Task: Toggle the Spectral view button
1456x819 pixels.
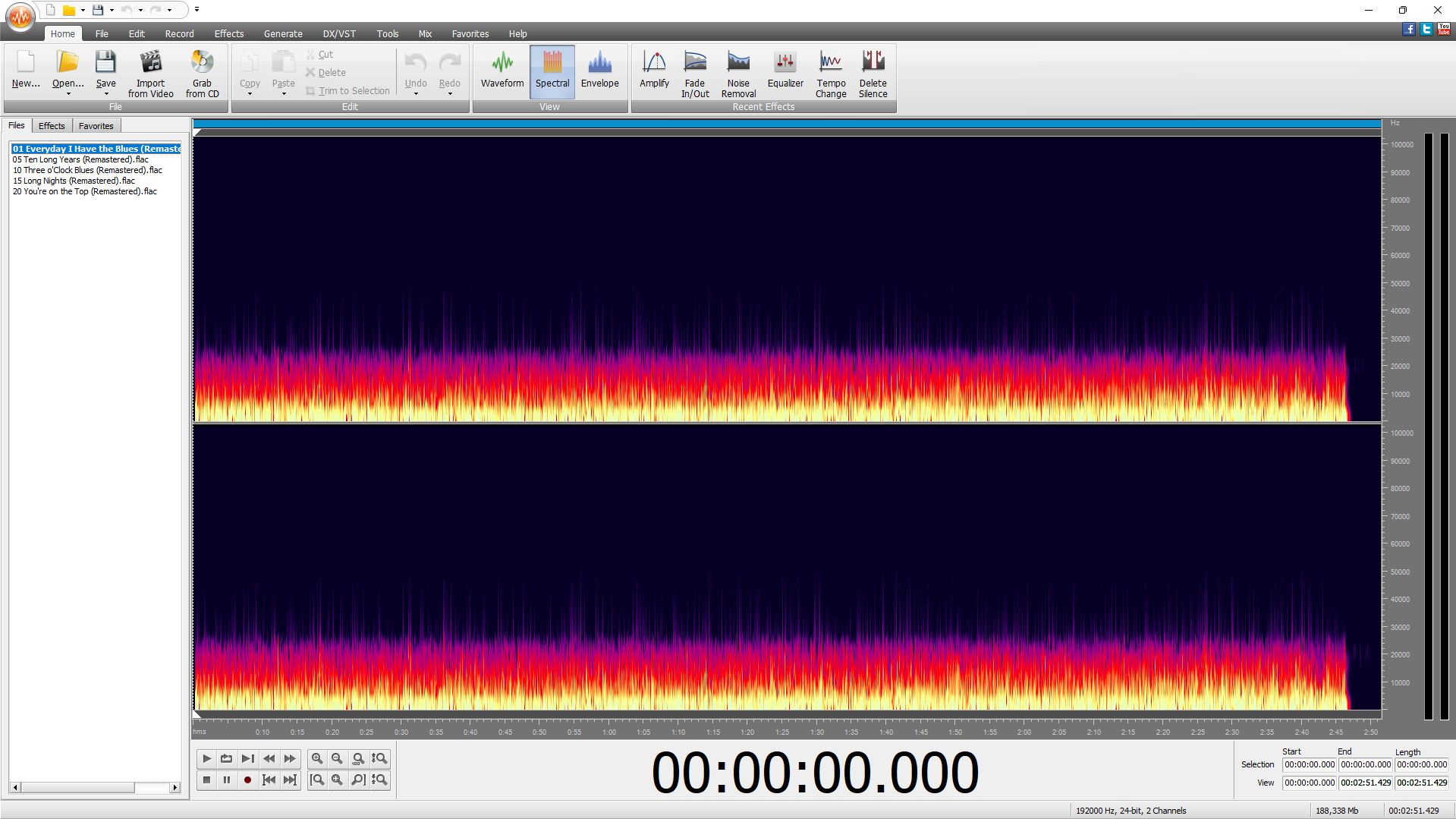Action: click(552, 71)
